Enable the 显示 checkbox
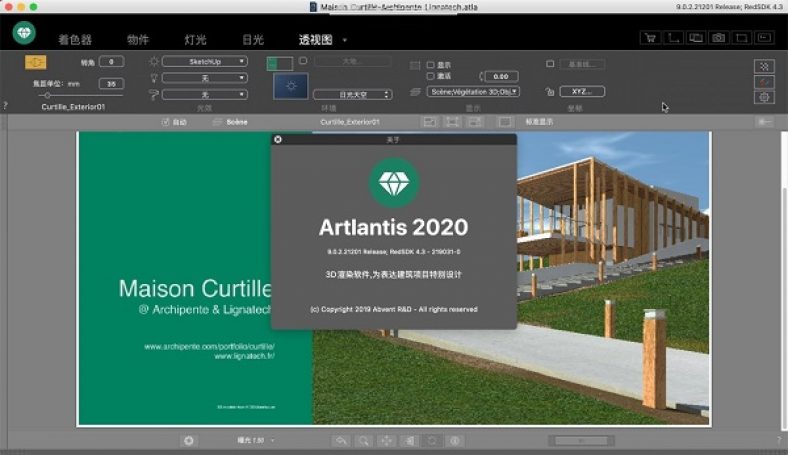This screenshot has width=788, height=455. [x=430, y=64]
